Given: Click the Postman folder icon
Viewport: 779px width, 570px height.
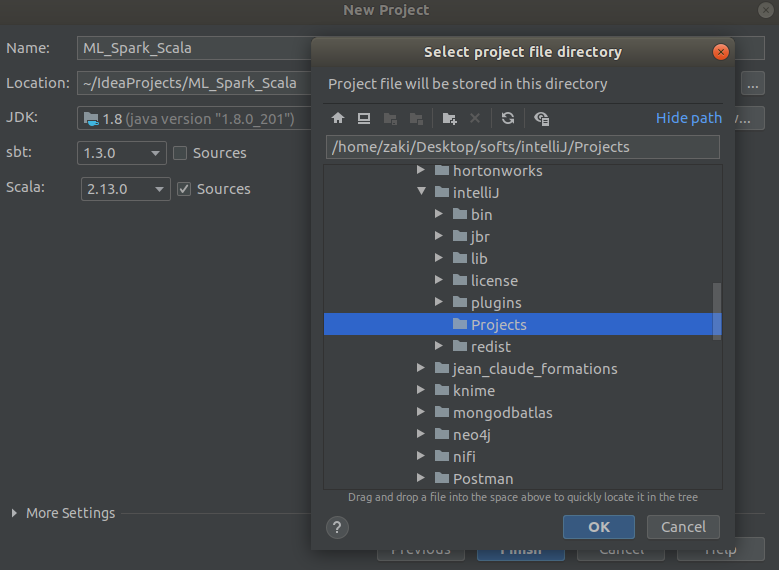Looking at the screenshot, I should point(442,478).
